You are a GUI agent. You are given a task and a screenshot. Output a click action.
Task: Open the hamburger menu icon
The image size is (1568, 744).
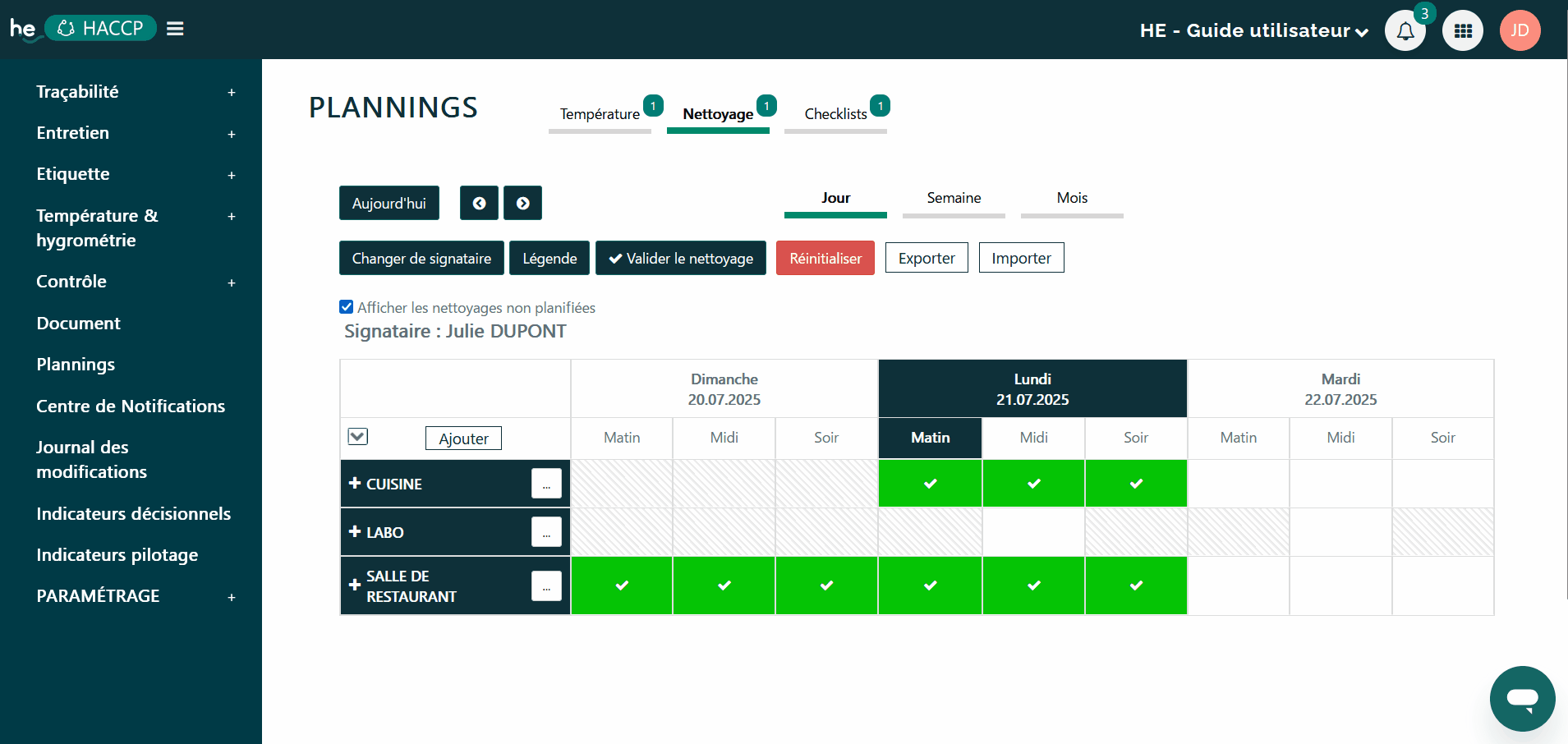(175, 29)
